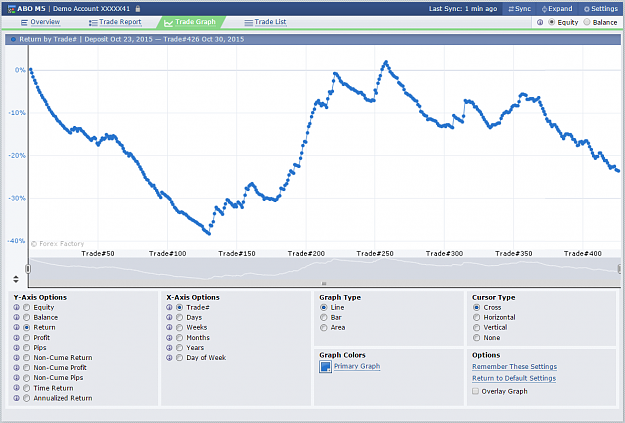Viewport: 625px width, 423px height.
Task: Click the info icon next to Return option
Action: (x=16, y=327)
